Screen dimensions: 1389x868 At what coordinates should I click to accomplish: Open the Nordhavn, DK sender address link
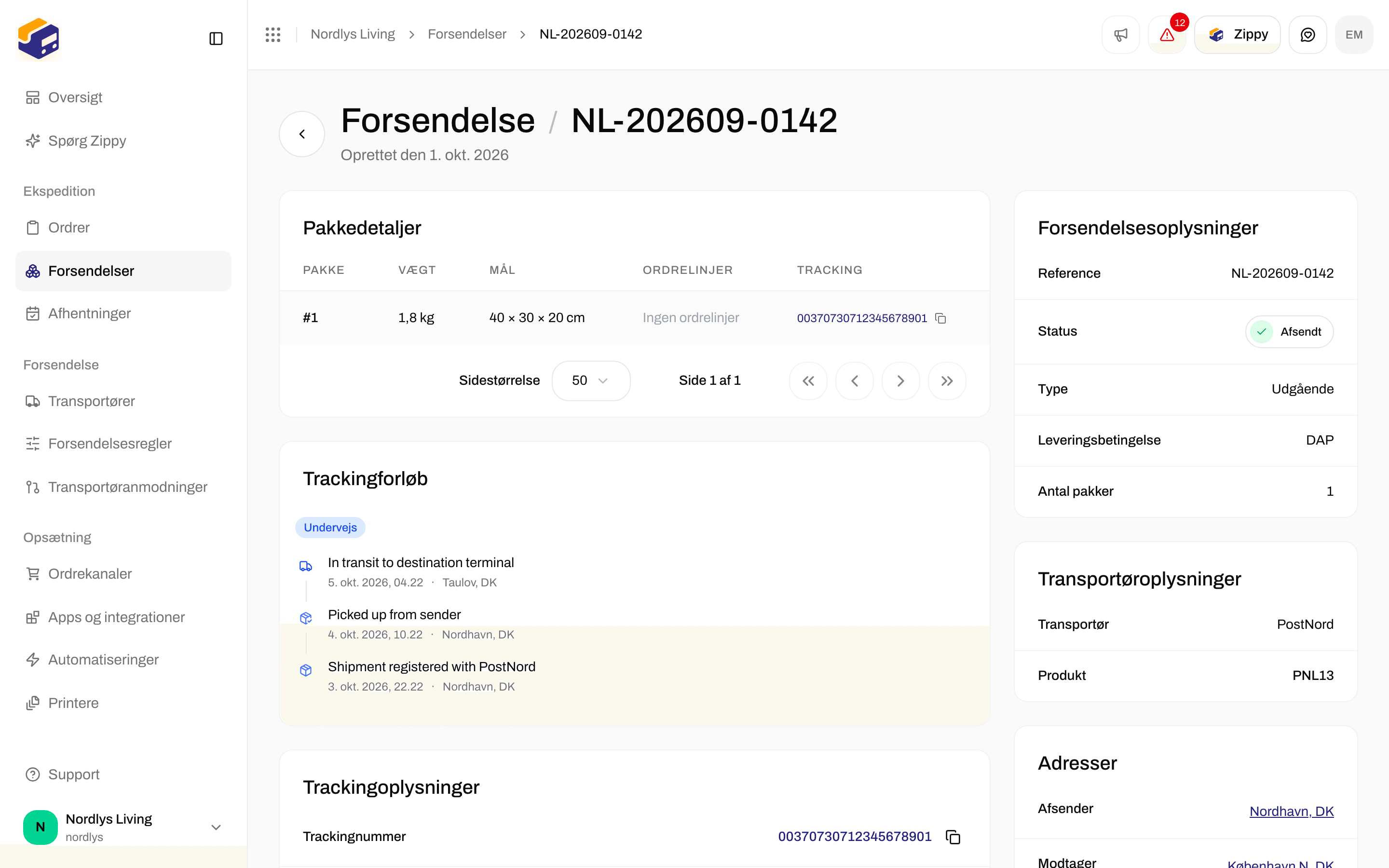pos(1292,811)
